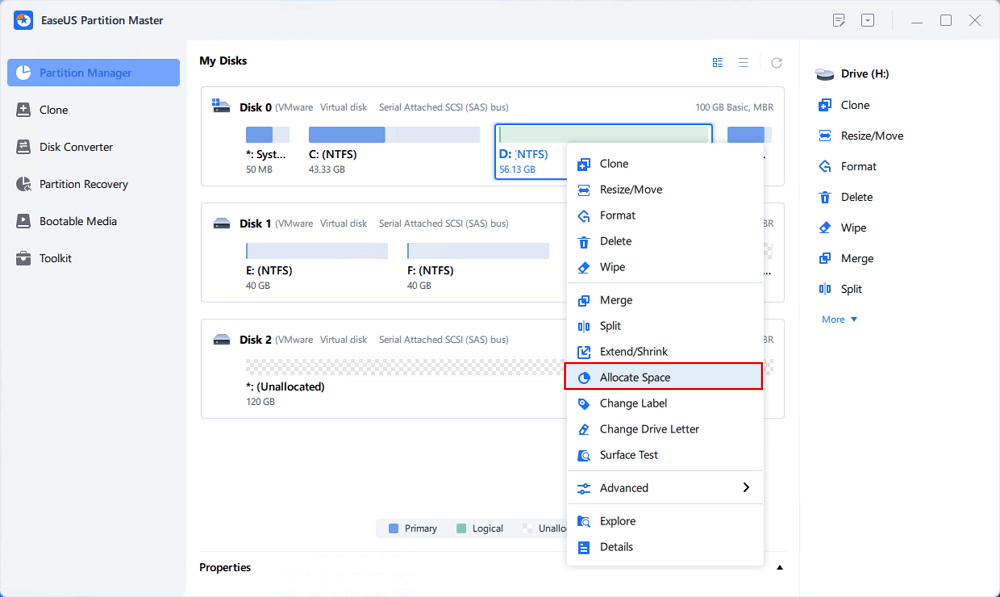This screenshot has width=1000, height=597.
Task: Open Disk Converter from sidebar
Action: pos(76,147)
